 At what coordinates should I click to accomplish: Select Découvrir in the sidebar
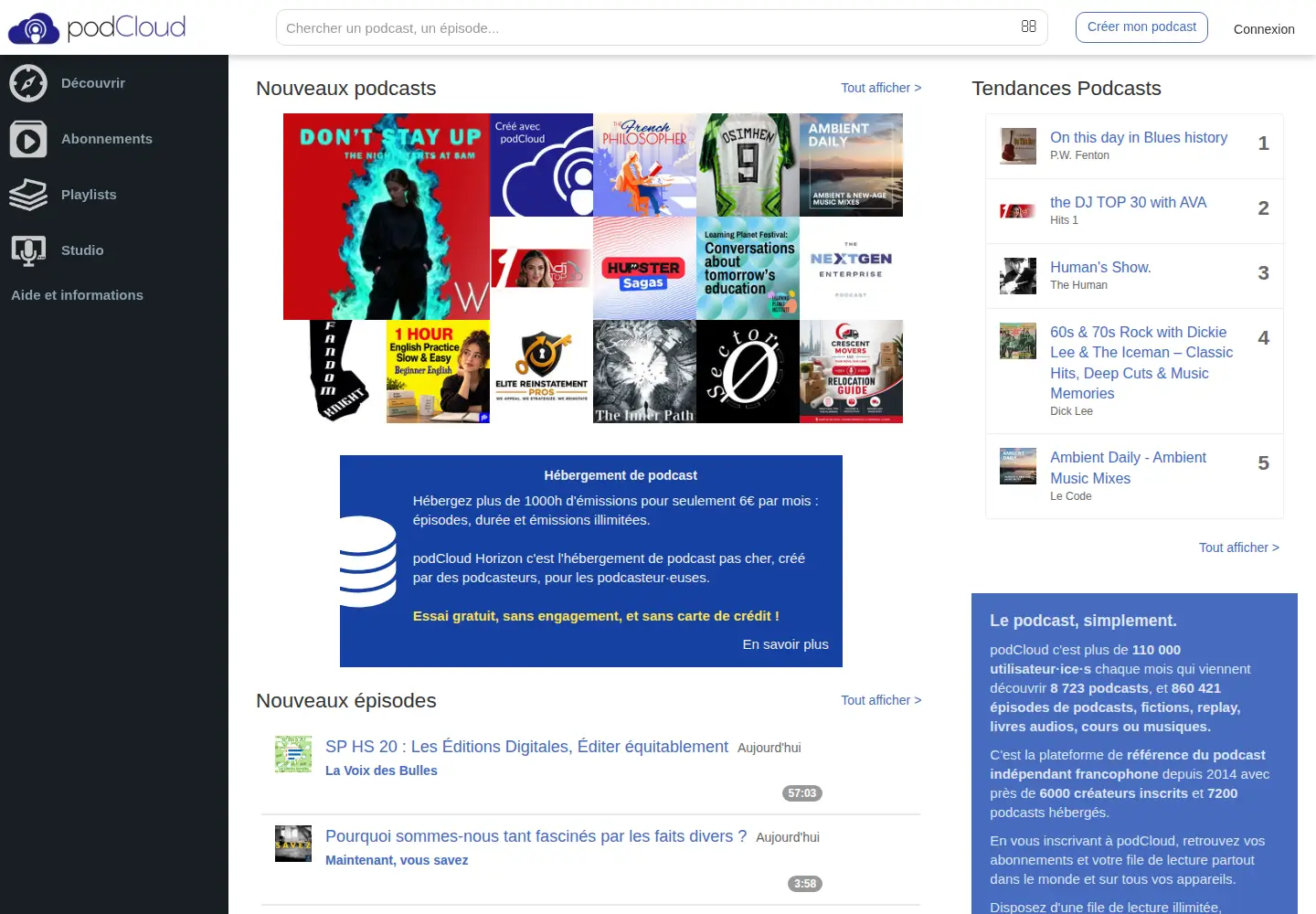pyautogui.click(x=93, y=83)
